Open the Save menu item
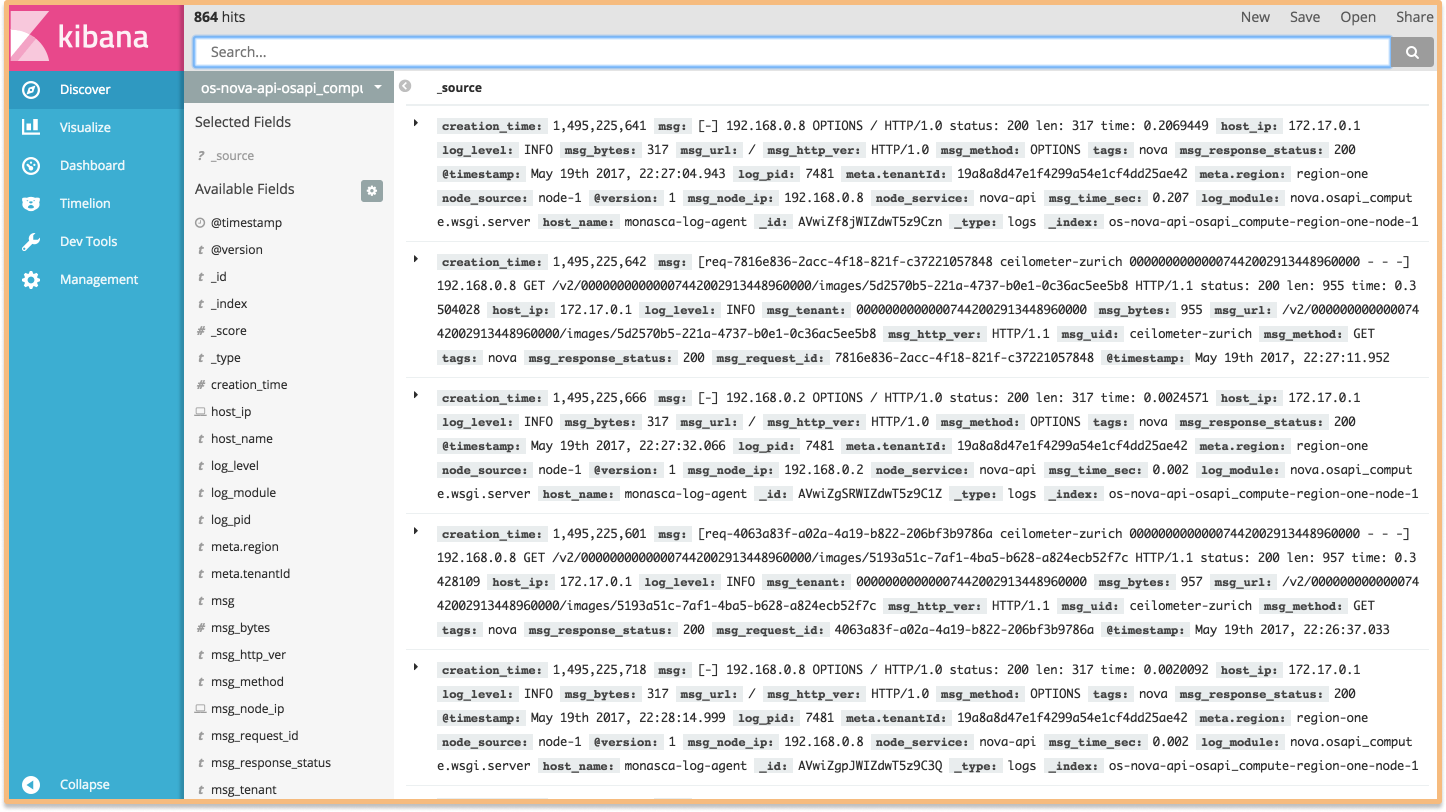 click(1305, 17)
